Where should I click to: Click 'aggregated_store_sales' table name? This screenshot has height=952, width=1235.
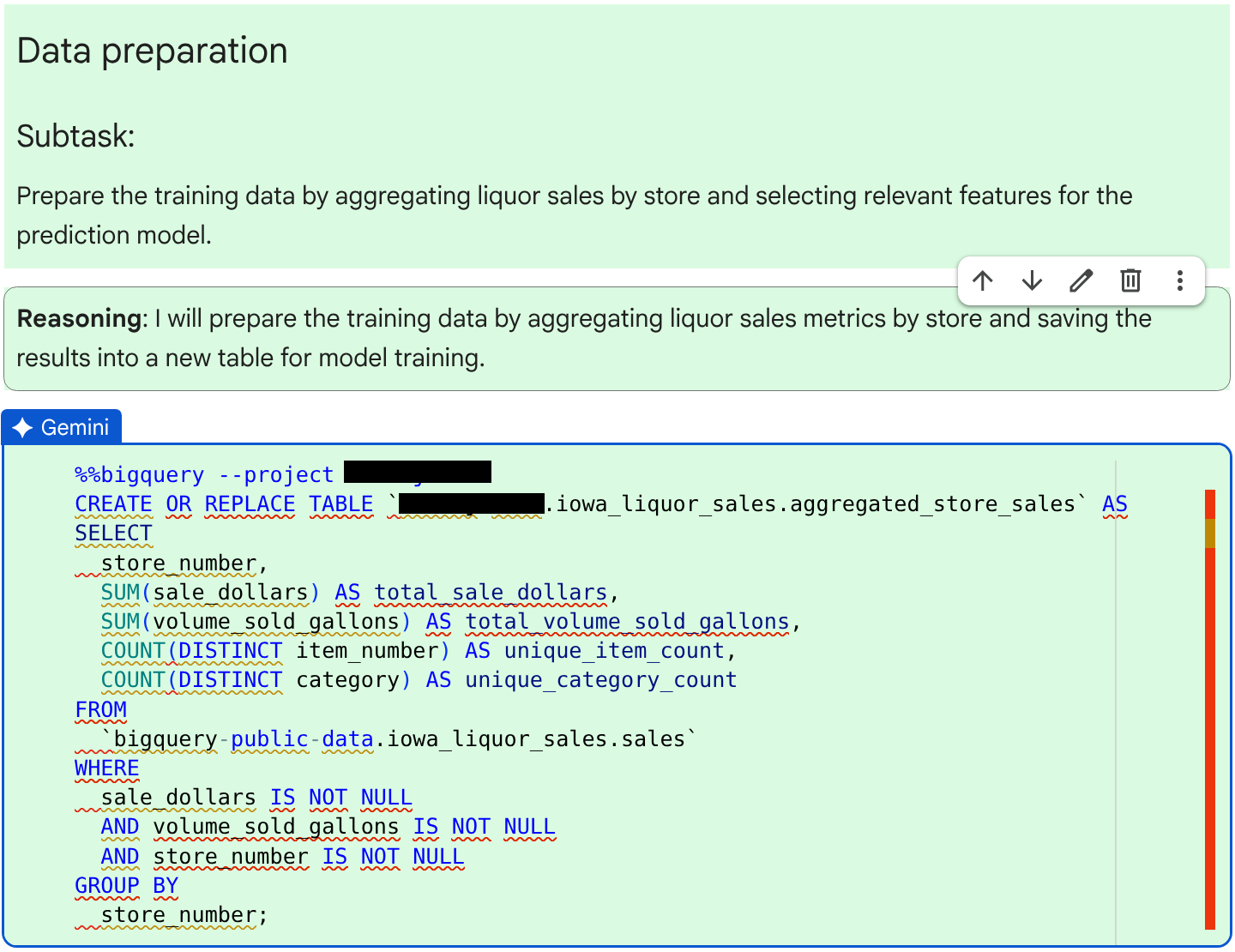(x=931, y=504)
